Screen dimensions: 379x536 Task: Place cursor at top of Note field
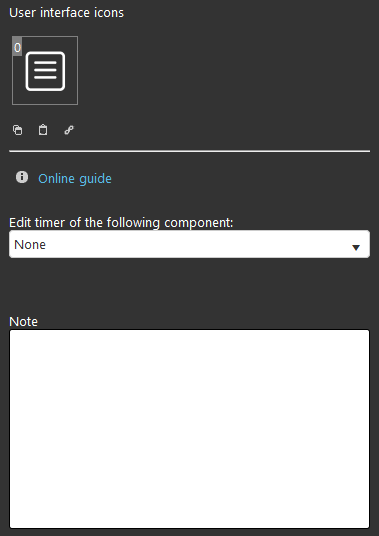coord(189,338)
